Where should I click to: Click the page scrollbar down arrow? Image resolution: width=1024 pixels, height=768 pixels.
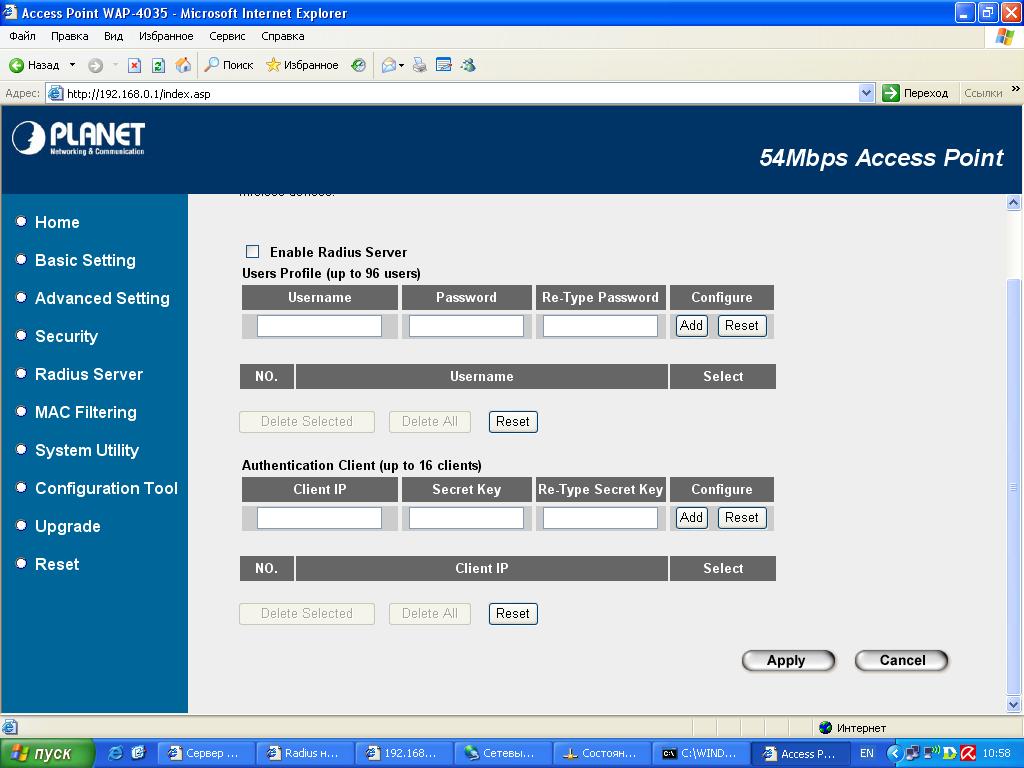(x=1014, y=704)
